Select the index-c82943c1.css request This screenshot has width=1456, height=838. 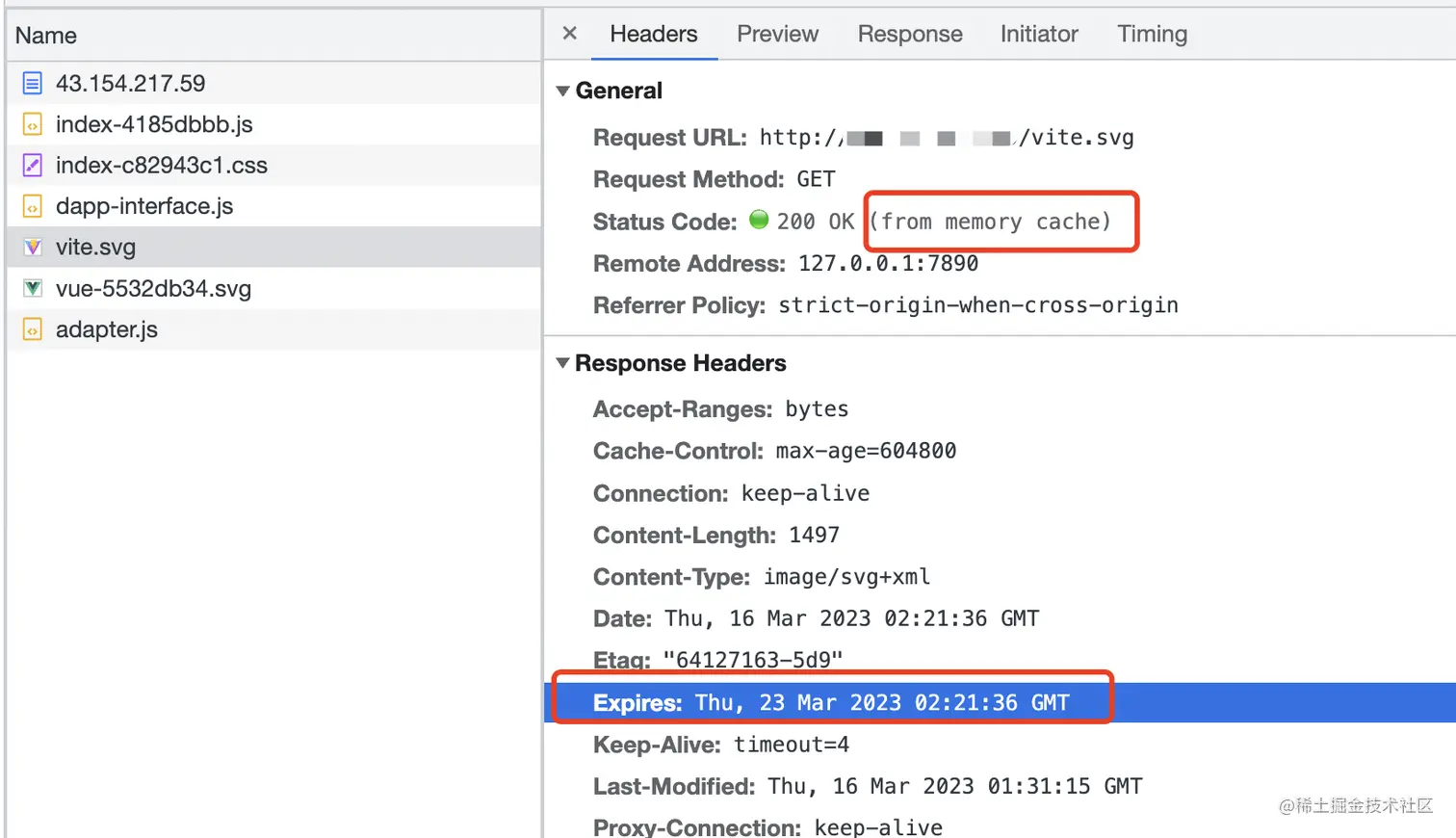274,166
